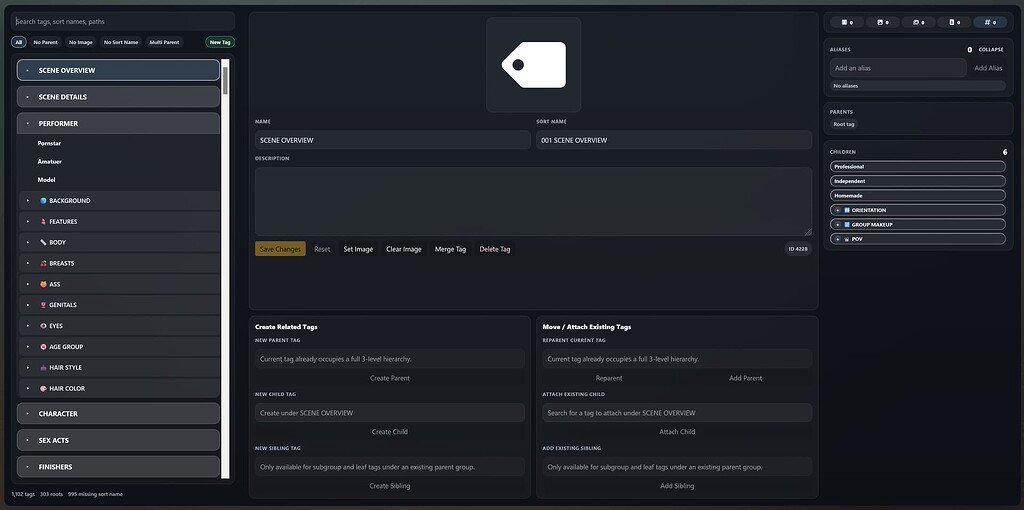Click Create Sibling
This screenshot has height=510, width=1024.
point(390,486)
